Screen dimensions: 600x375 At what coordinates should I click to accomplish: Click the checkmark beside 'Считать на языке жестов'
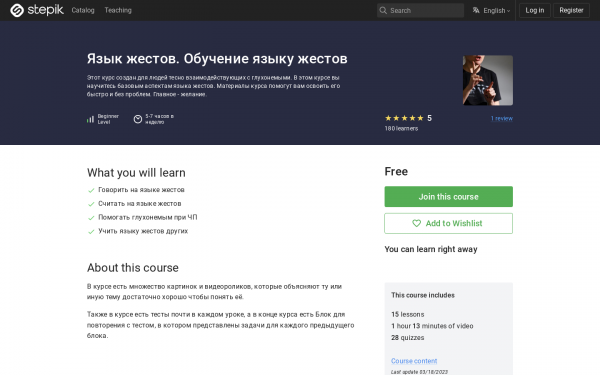coord(91,204)
